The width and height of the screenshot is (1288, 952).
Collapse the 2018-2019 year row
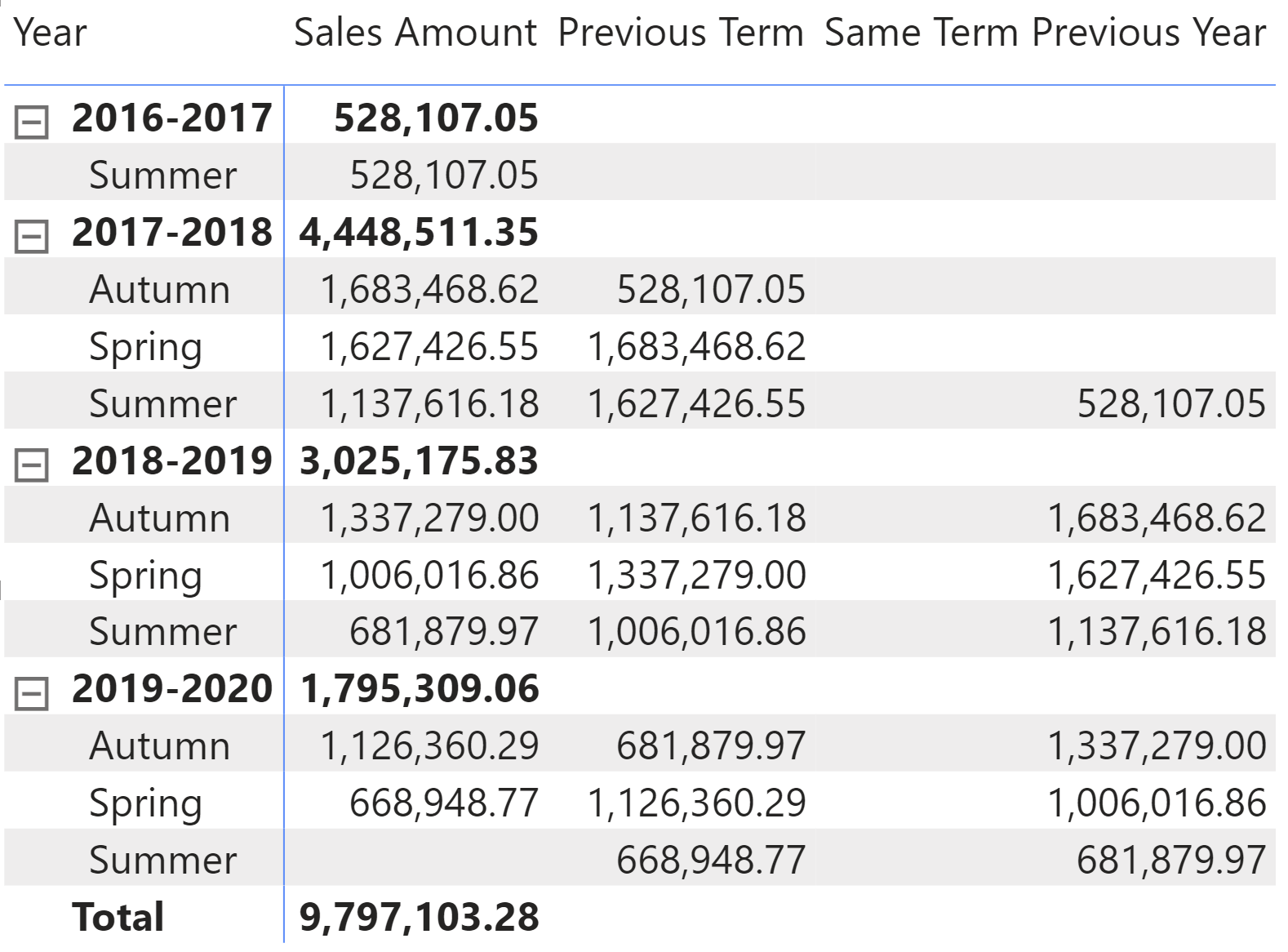(32, 465)
